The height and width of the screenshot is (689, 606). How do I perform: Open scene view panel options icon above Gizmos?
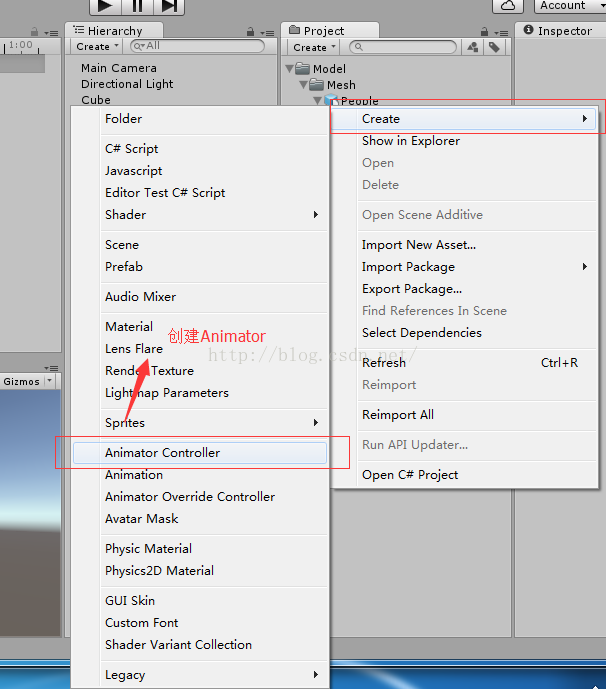(x=51, y=368)
